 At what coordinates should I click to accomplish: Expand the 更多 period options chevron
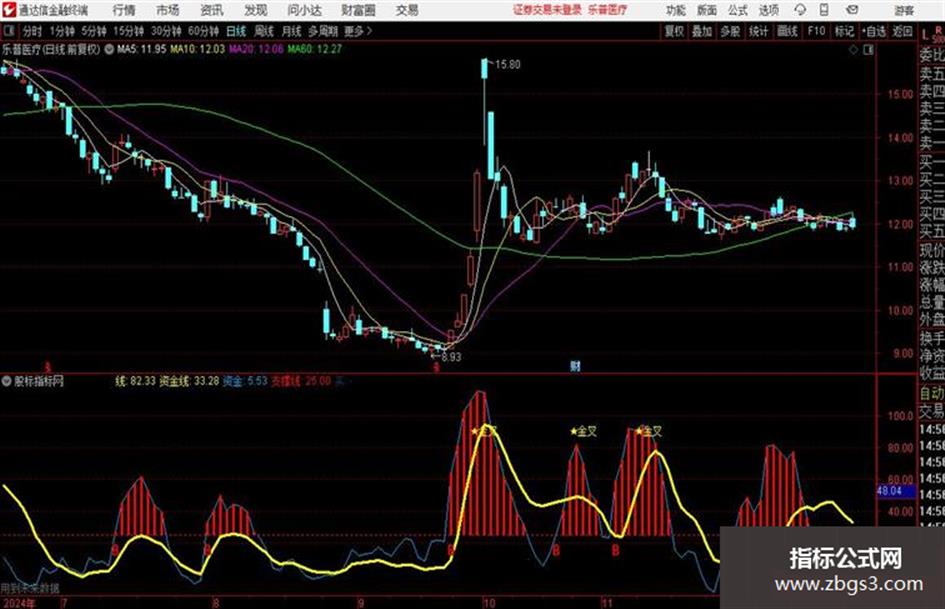(369, 31)
